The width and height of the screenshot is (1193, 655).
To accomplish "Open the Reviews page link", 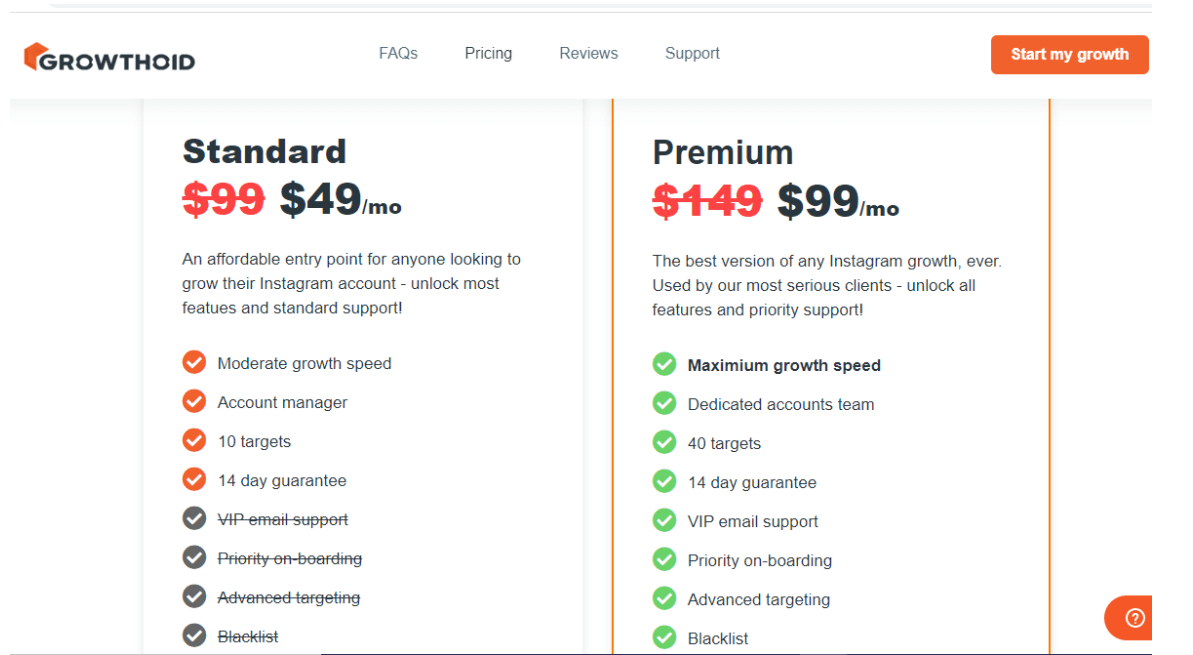I will 588,53.
